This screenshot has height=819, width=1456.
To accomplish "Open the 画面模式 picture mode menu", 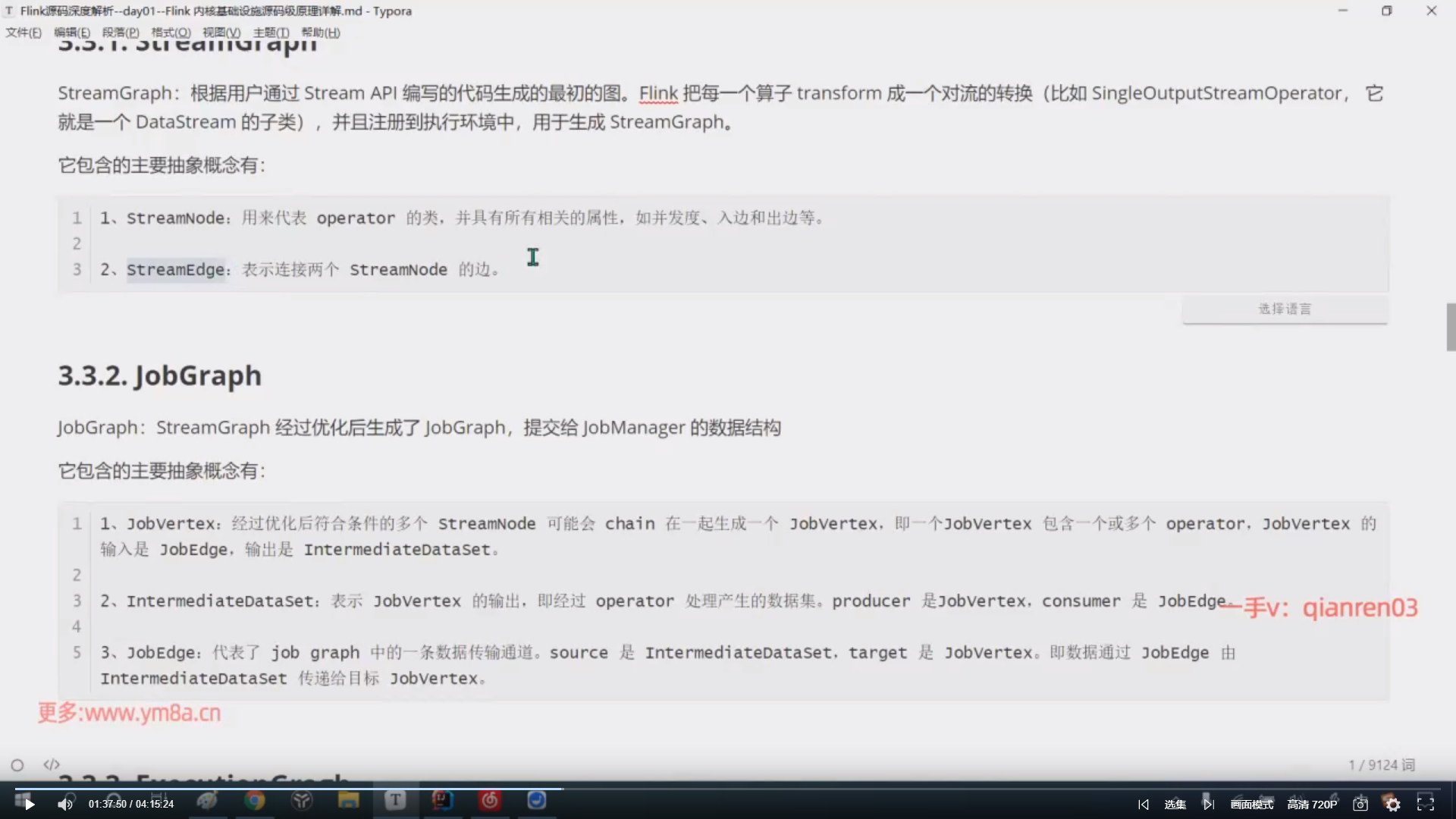I will click(x=1252, y=805).
